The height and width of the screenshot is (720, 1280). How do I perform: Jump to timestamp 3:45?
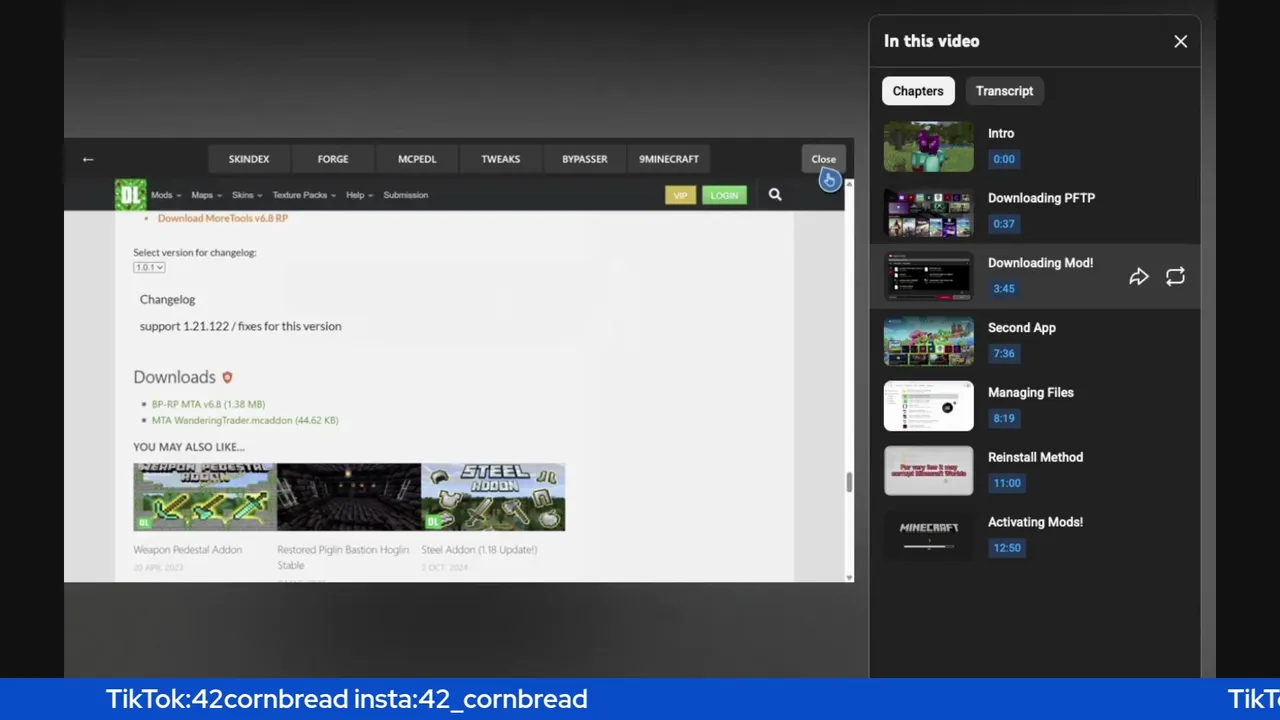pyautogui.click(x=1004, y=289)
